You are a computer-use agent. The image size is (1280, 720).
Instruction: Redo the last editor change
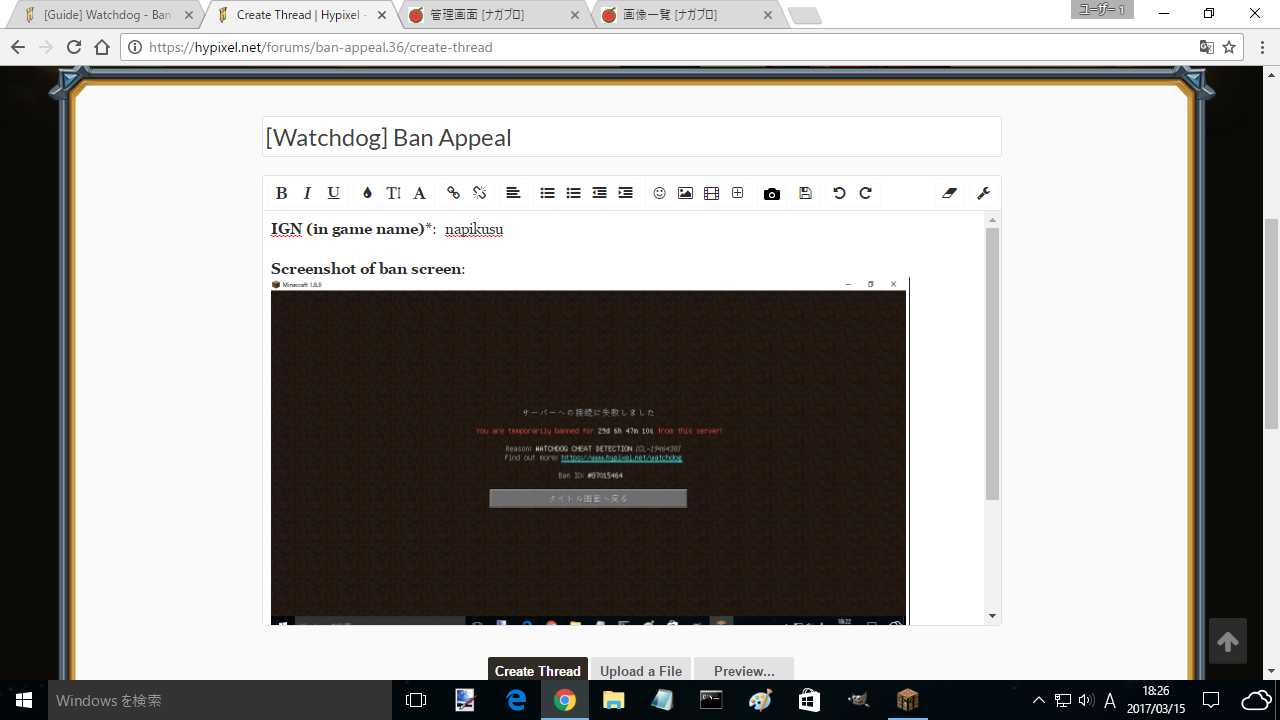coord(865,193)
